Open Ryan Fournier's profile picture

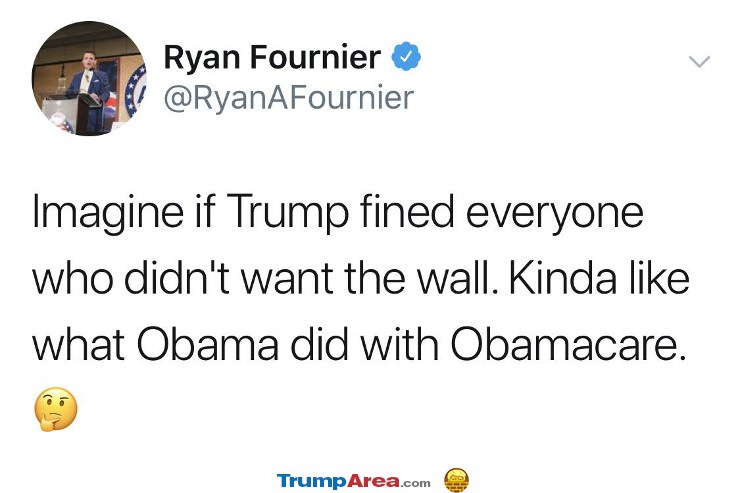[x=89, y=78]
